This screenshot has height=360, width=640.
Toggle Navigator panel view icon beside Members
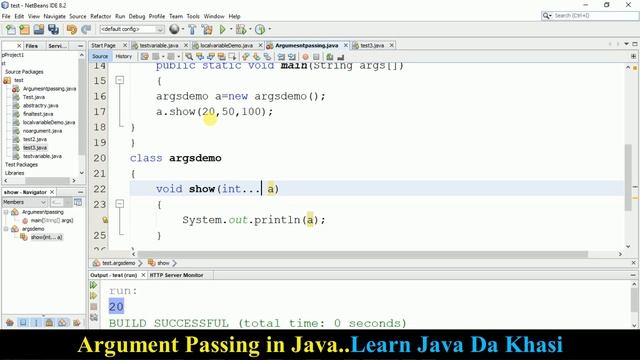78,202
